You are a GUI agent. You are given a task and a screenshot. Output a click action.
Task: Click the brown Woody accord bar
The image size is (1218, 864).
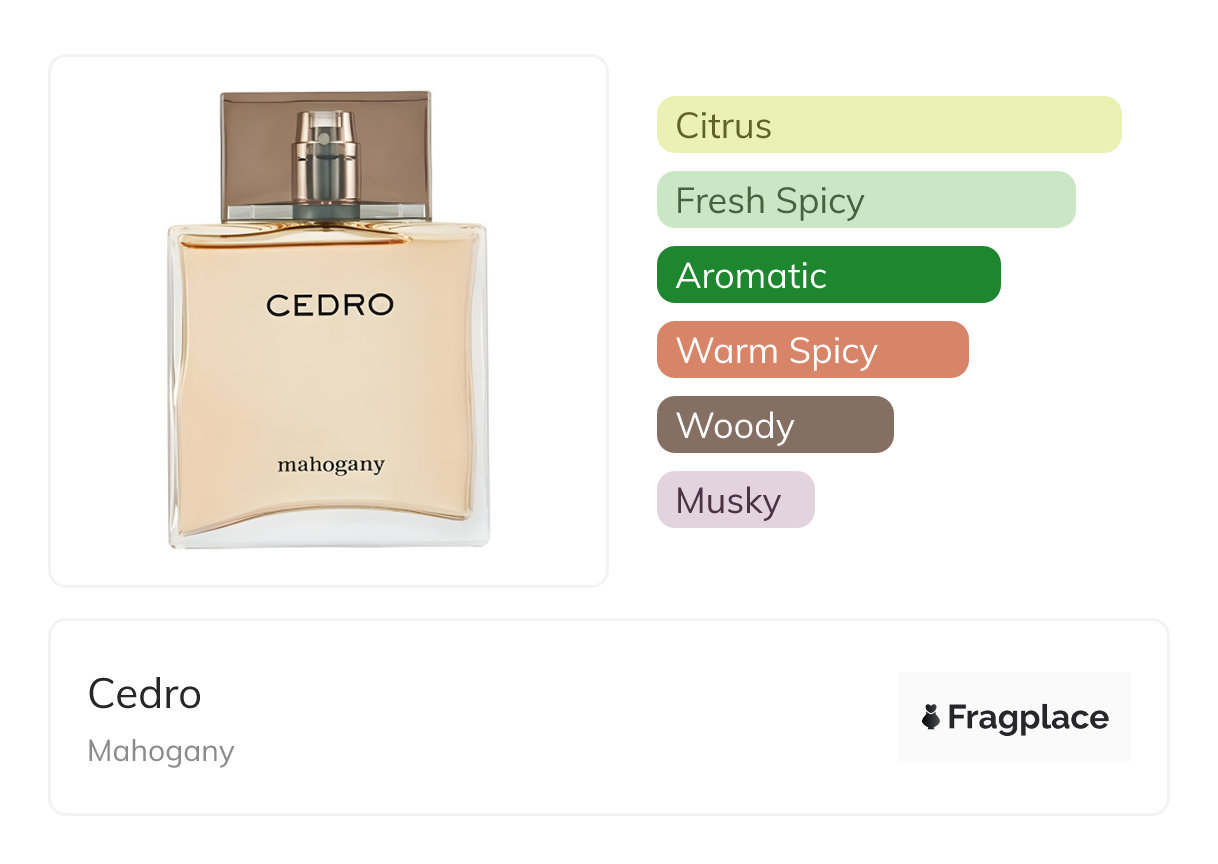pyautogui.click(x=774, y=425)
